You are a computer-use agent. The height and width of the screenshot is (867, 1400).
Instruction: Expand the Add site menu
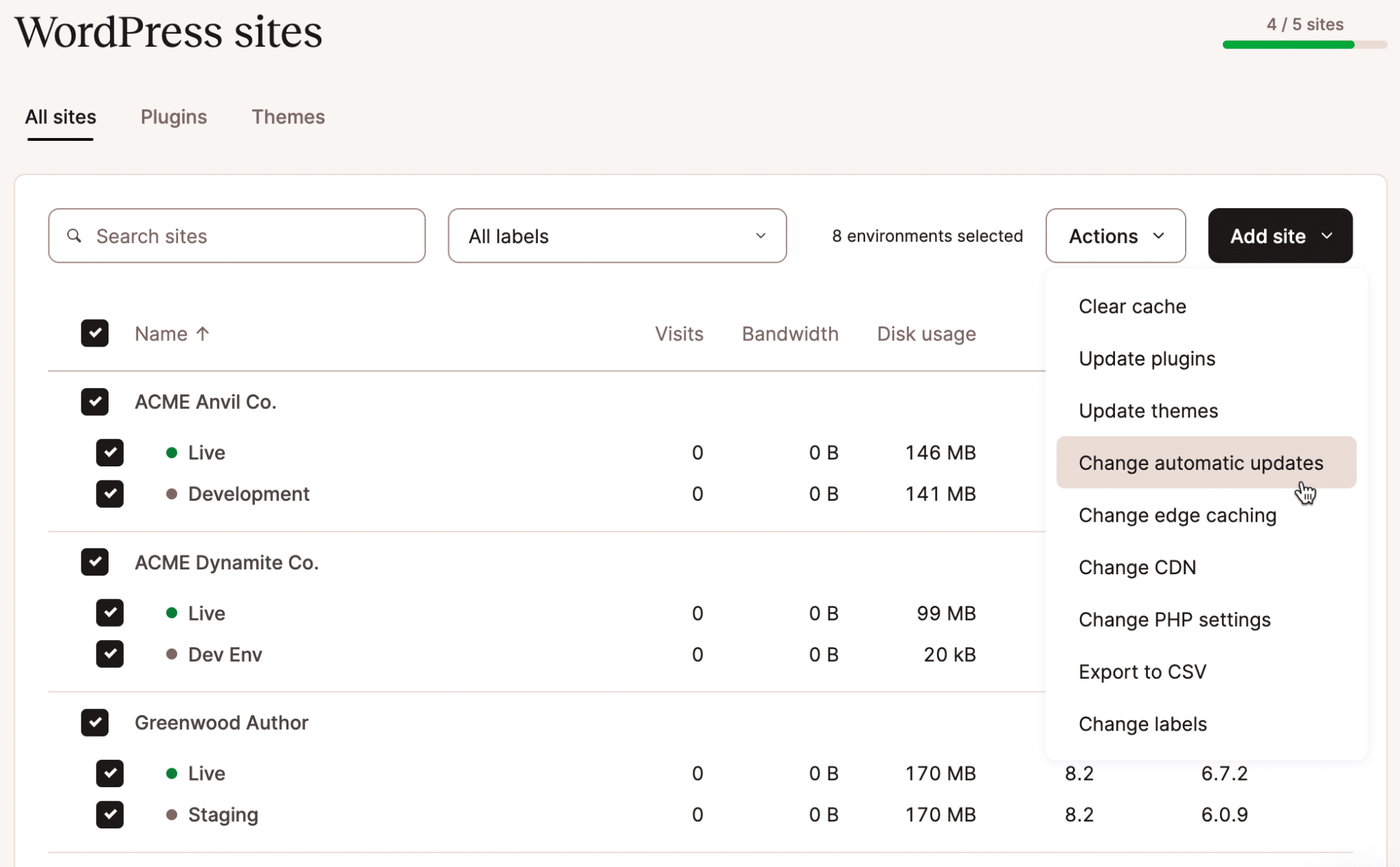coord(1279,236)
